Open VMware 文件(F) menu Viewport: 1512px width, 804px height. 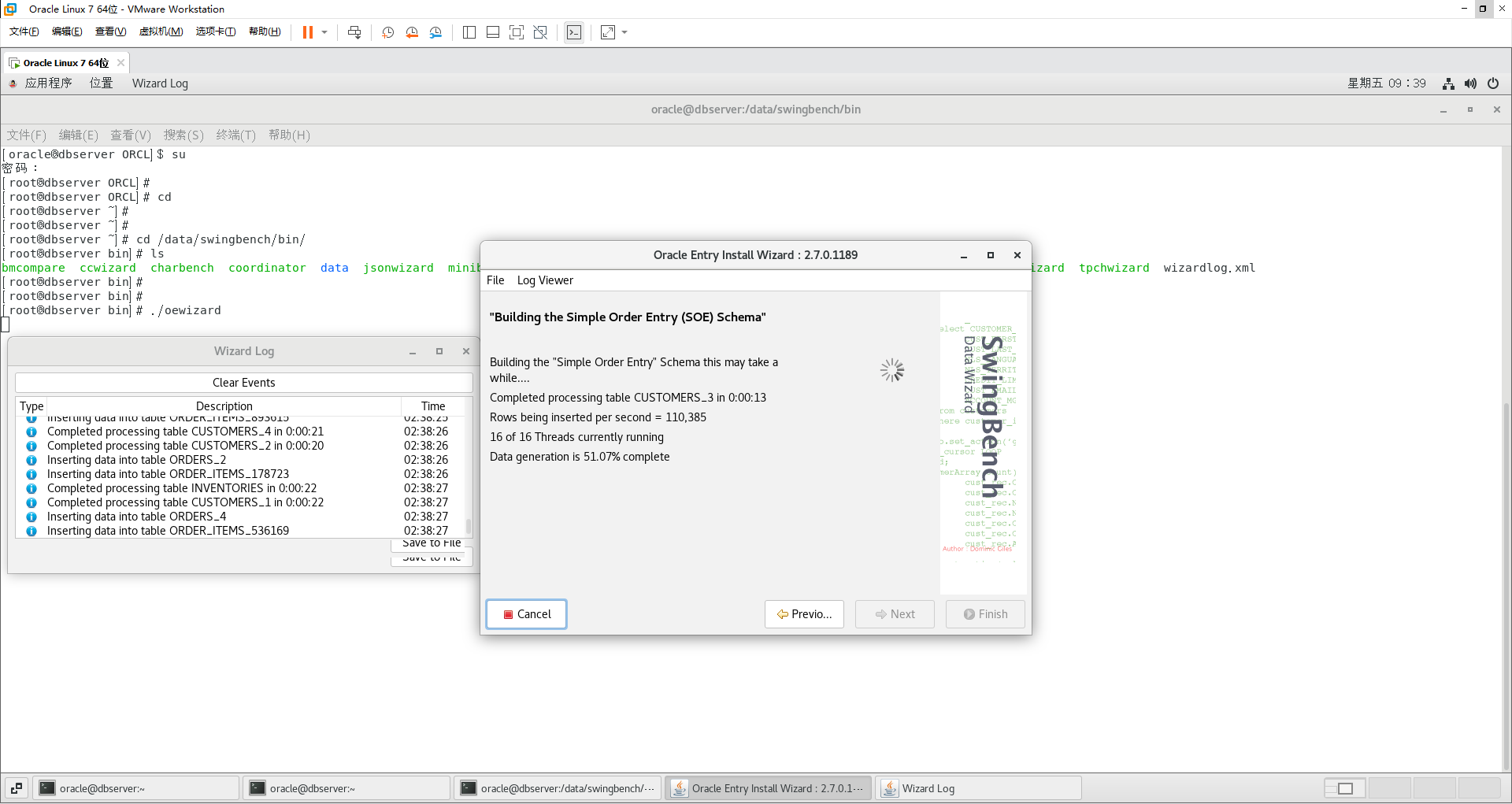(x=24, y=31)
